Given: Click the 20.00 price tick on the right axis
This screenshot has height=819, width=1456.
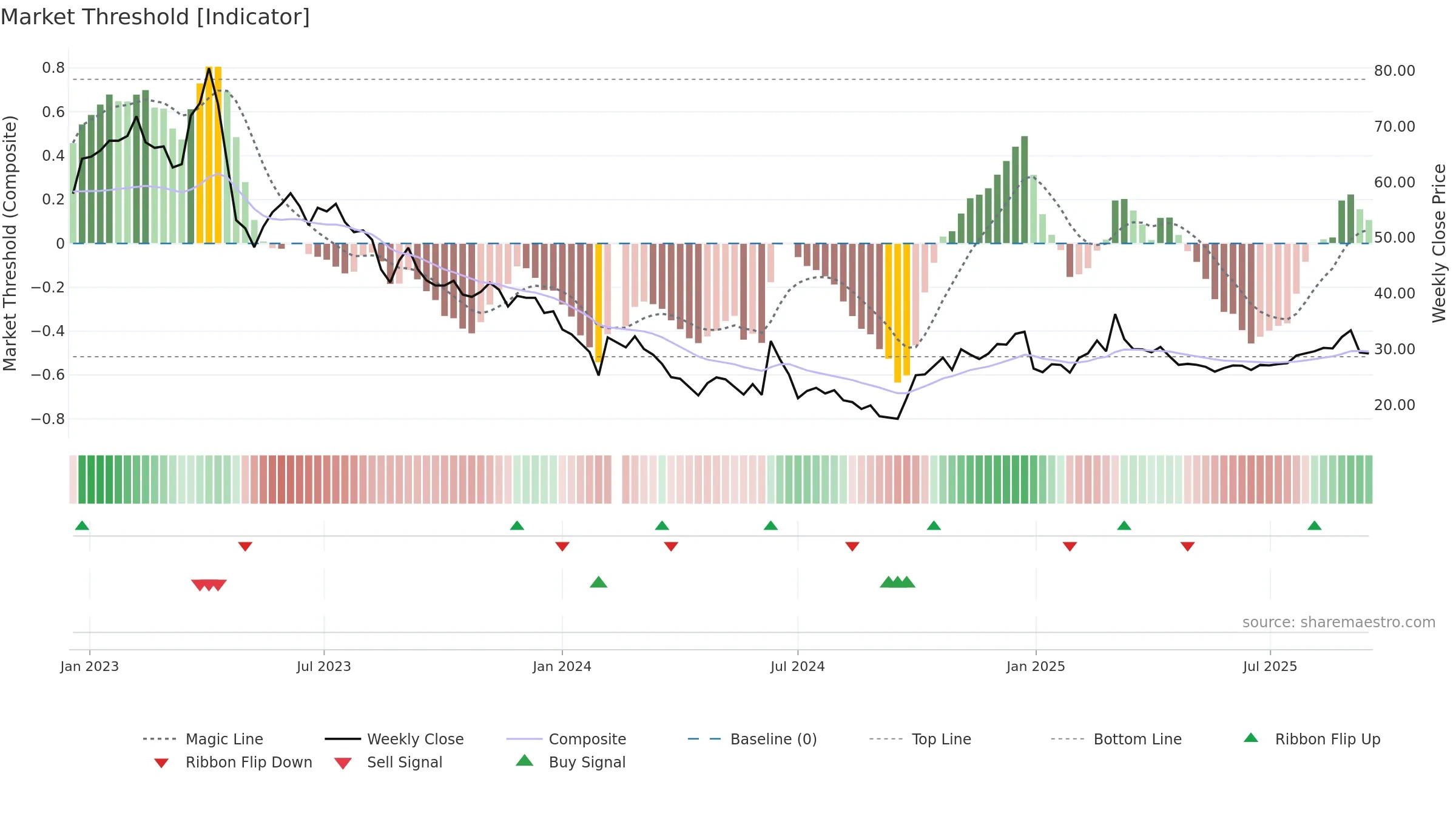Looking at the screenshot, I should pyautogui.click(x=1395, y=405).
